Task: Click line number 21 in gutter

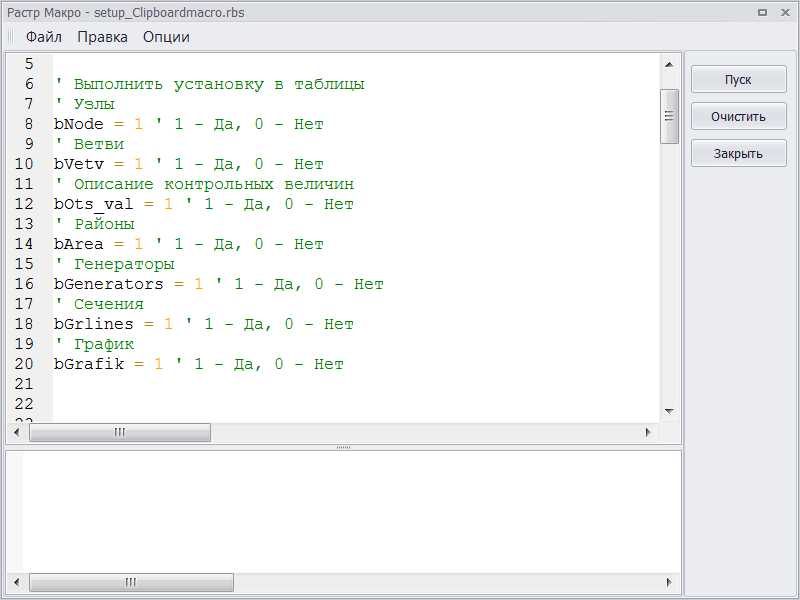Action: click(x=24, y=384)
